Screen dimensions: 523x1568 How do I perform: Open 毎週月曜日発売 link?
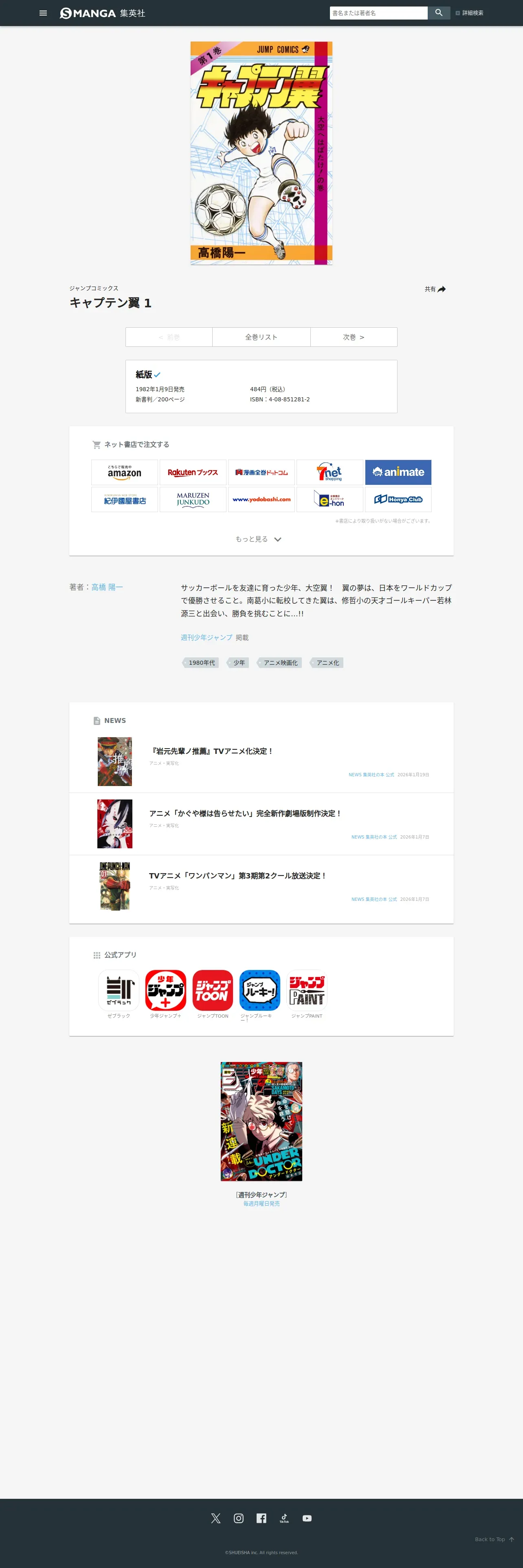[261, 1203]
